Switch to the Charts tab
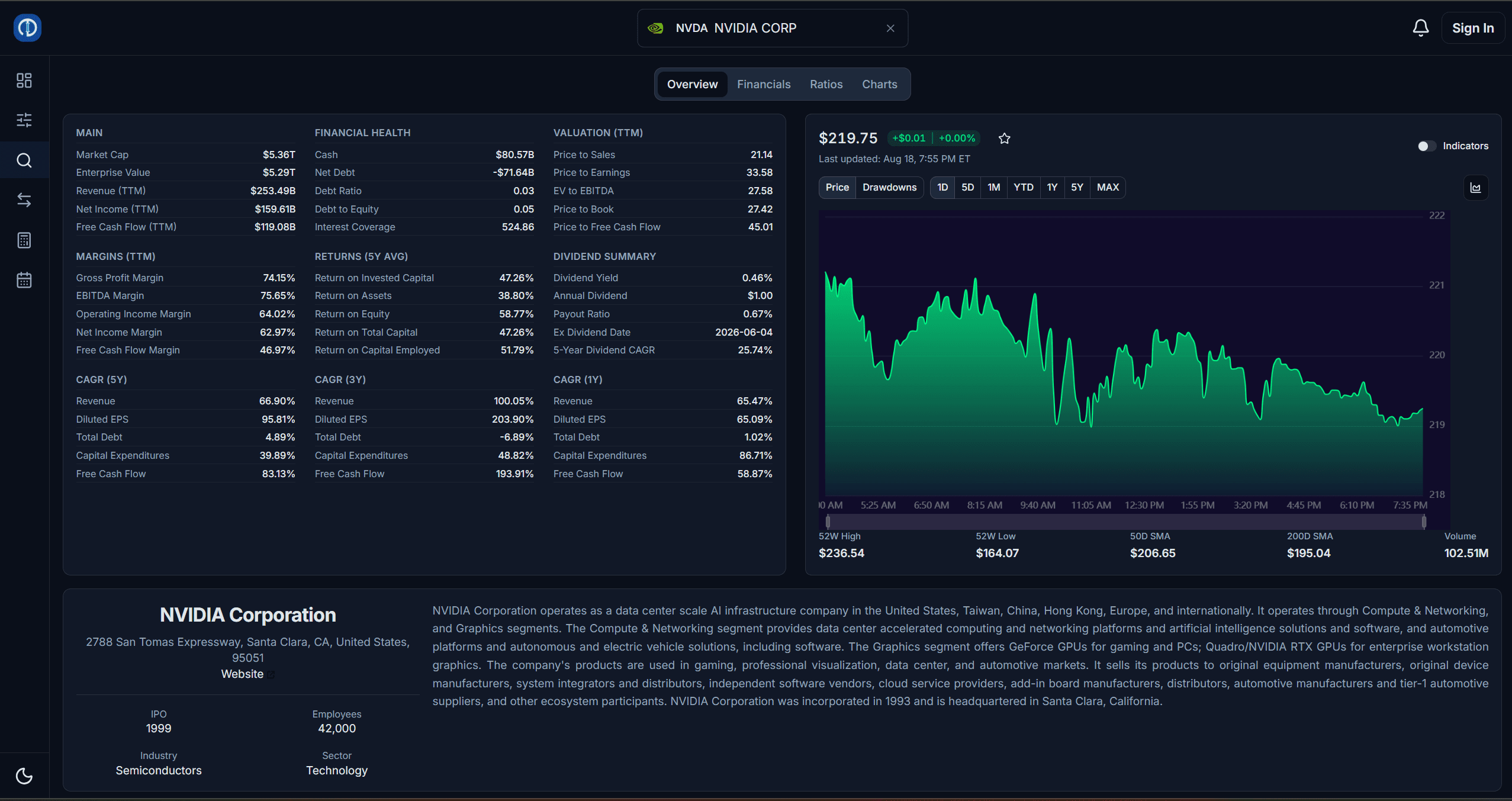Viewport: 1512px width, 801px height. (x=879, y=84)
